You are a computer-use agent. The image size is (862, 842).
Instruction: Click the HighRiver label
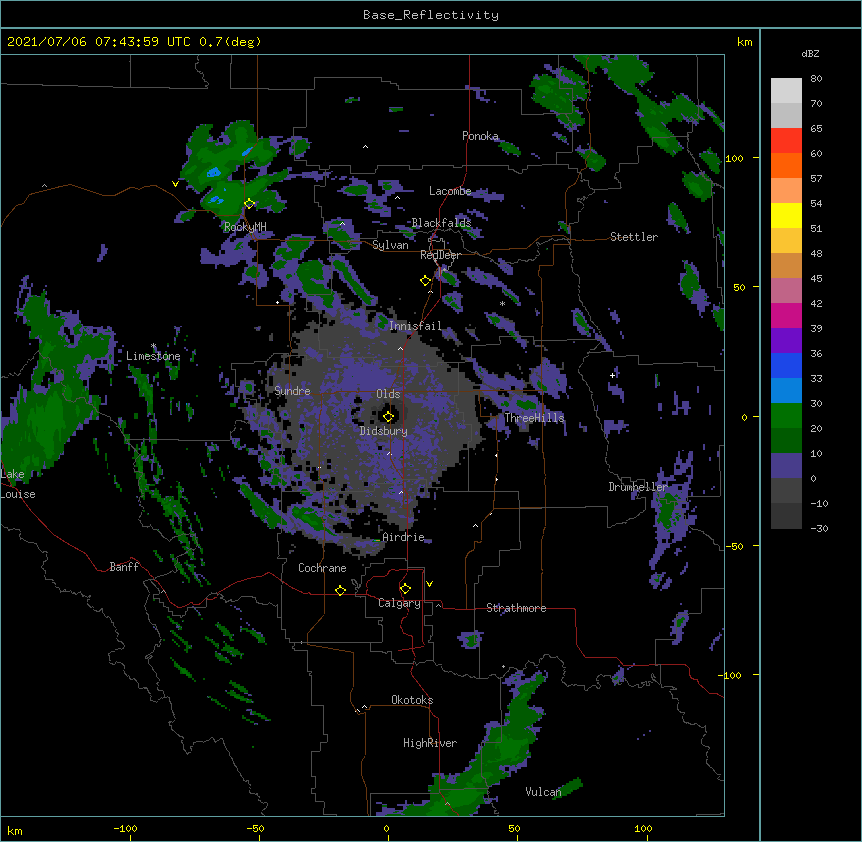tap(430, 743)
